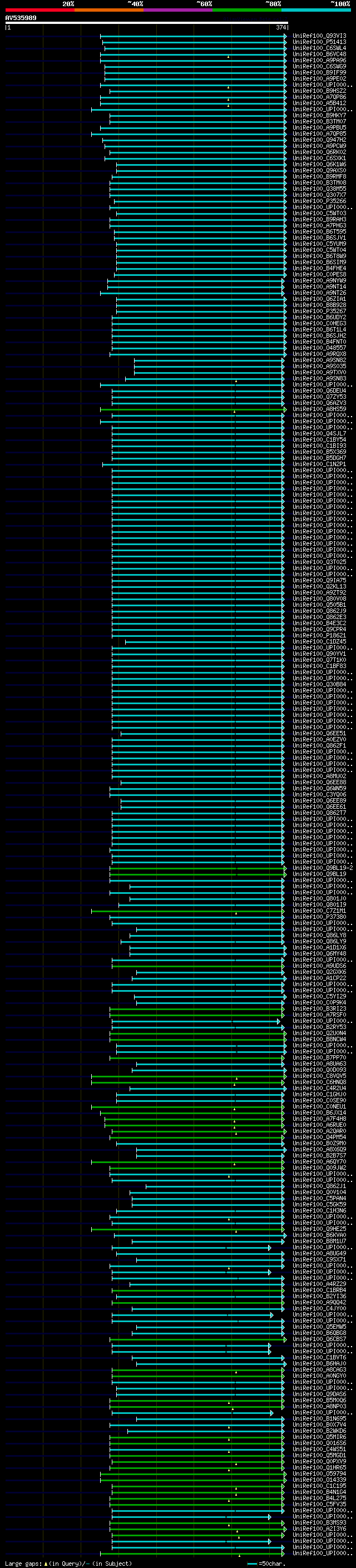356x1568 pixels.
Task: Select the UniRef100_Q4PM54 label
Action: (x=319, y=1137)
